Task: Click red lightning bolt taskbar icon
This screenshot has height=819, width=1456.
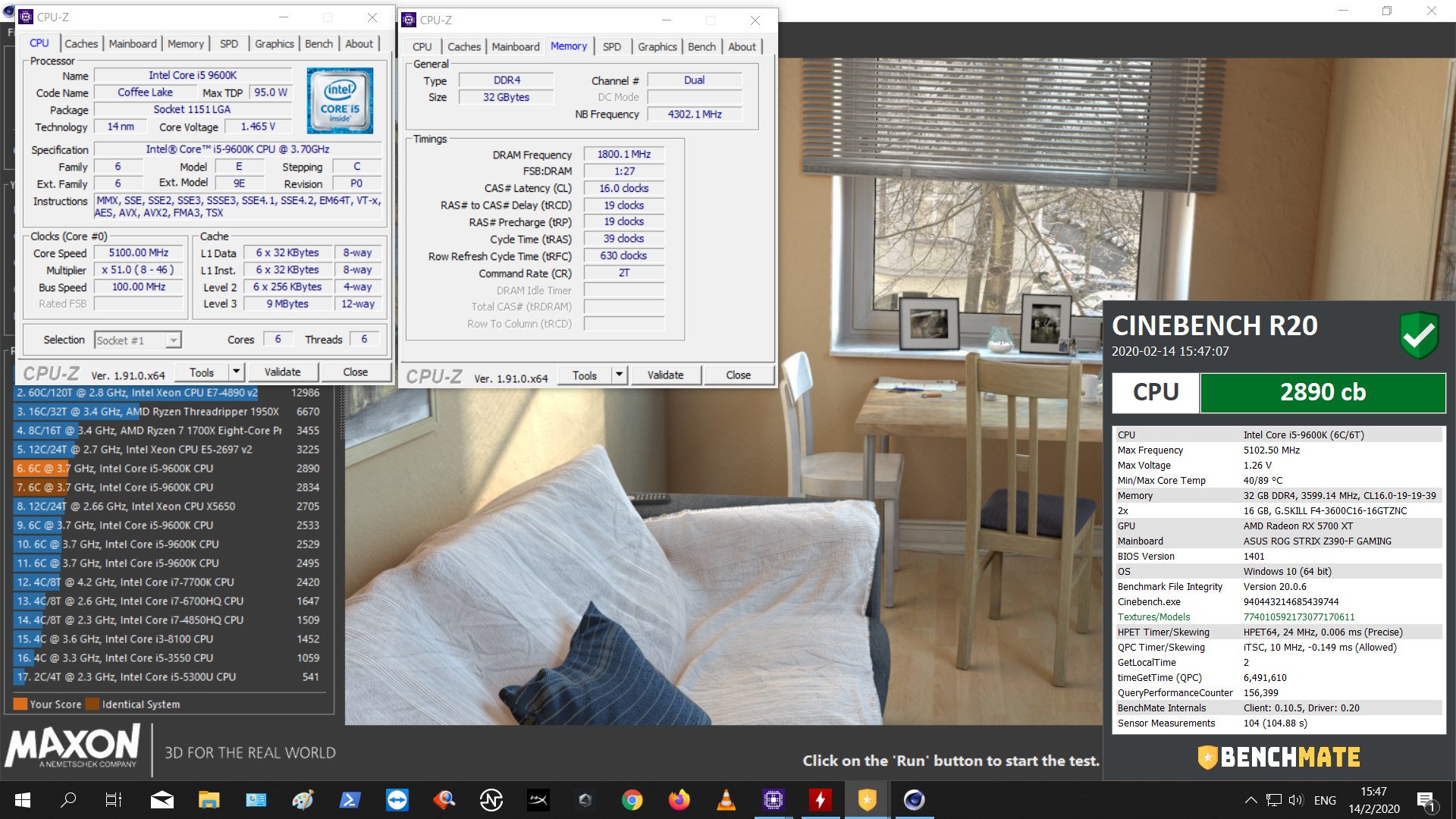Action: [820, 800]
